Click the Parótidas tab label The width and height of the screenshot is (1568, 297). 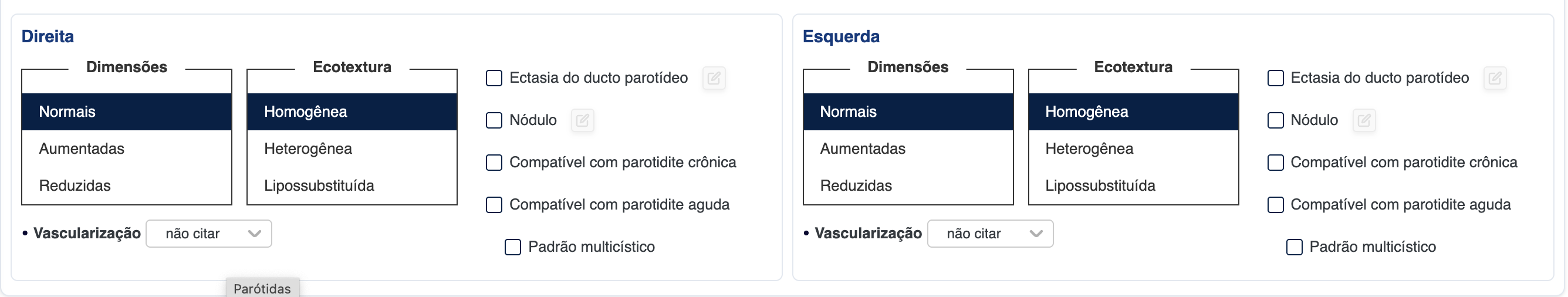[x=262, y=288]
